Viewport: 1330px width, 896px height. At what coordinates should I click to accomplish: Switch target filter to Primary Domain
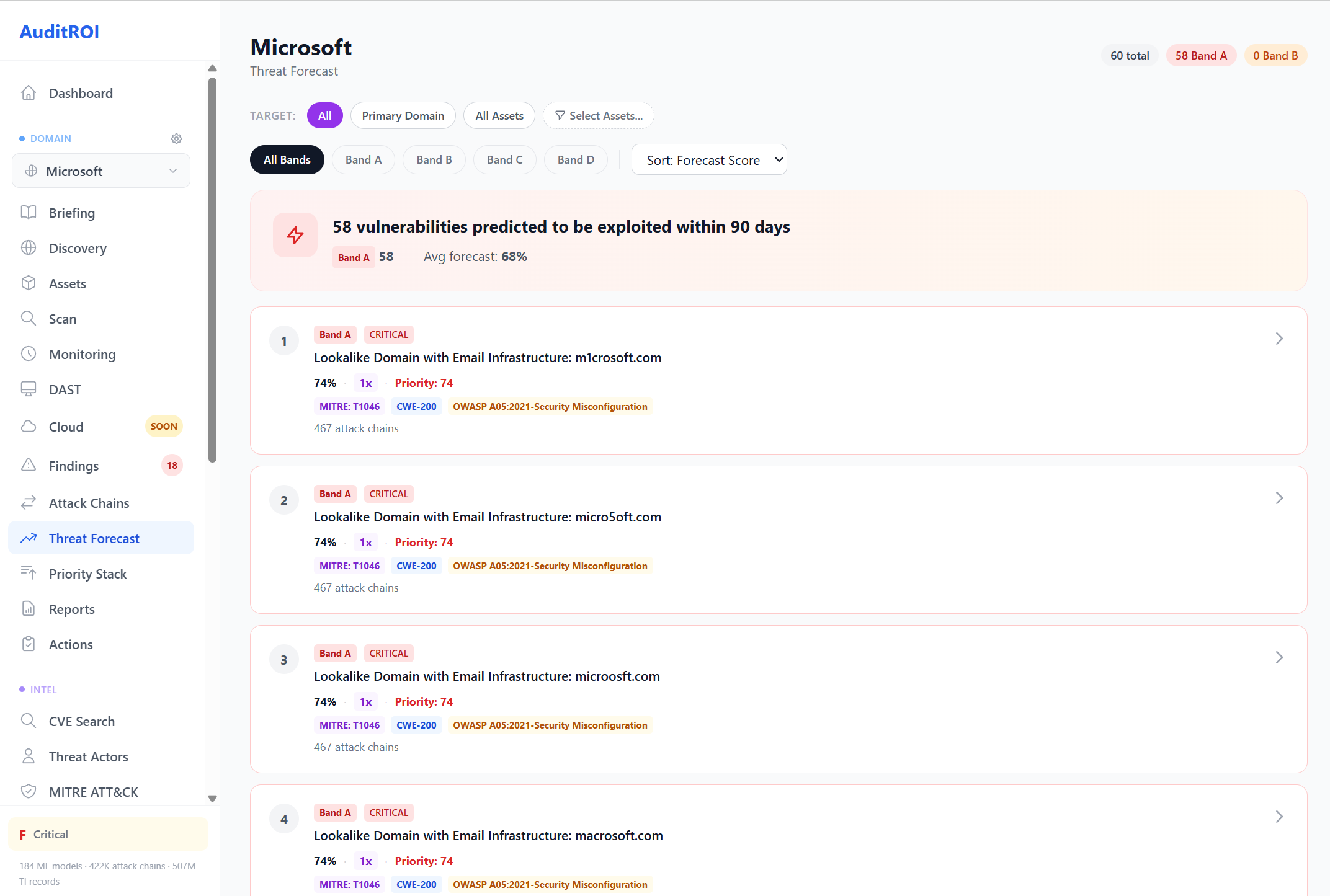403,115
